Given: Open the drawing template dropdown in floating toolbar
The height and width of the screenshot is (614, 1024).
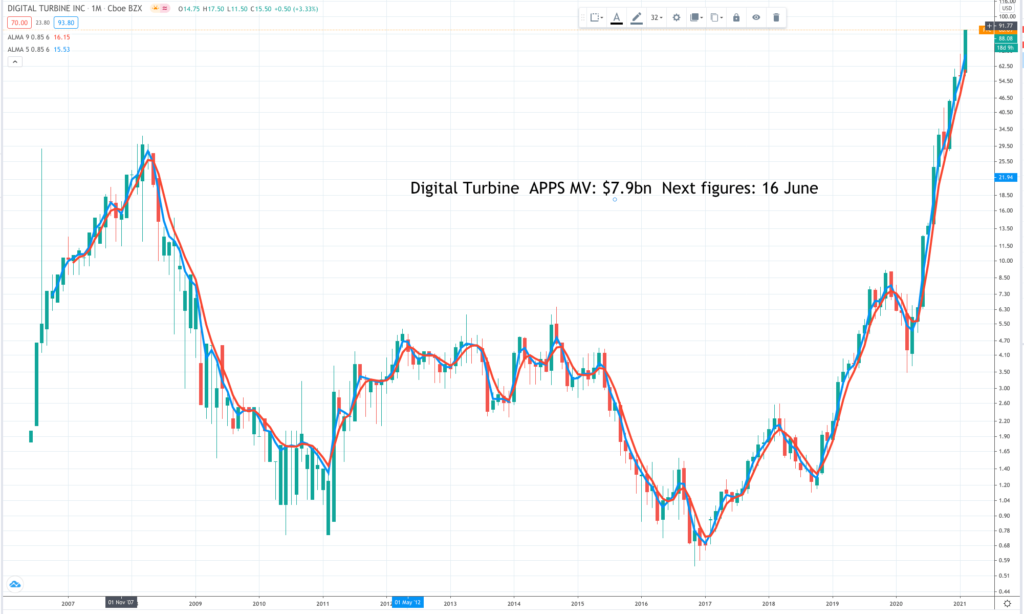Looking at the screenshot, I should (596, 18).
